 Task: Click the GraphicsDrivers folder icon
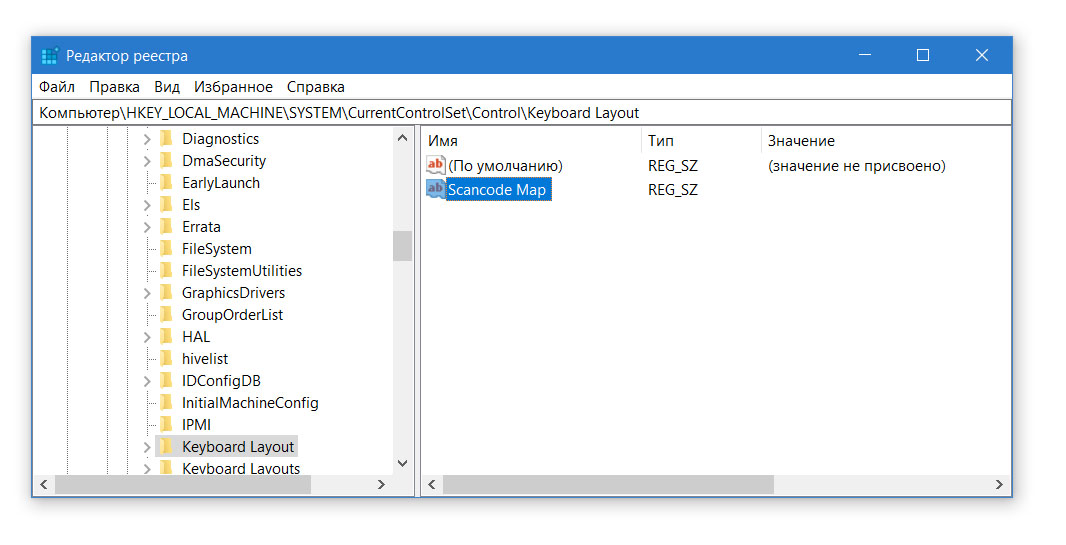coord(166,292)
